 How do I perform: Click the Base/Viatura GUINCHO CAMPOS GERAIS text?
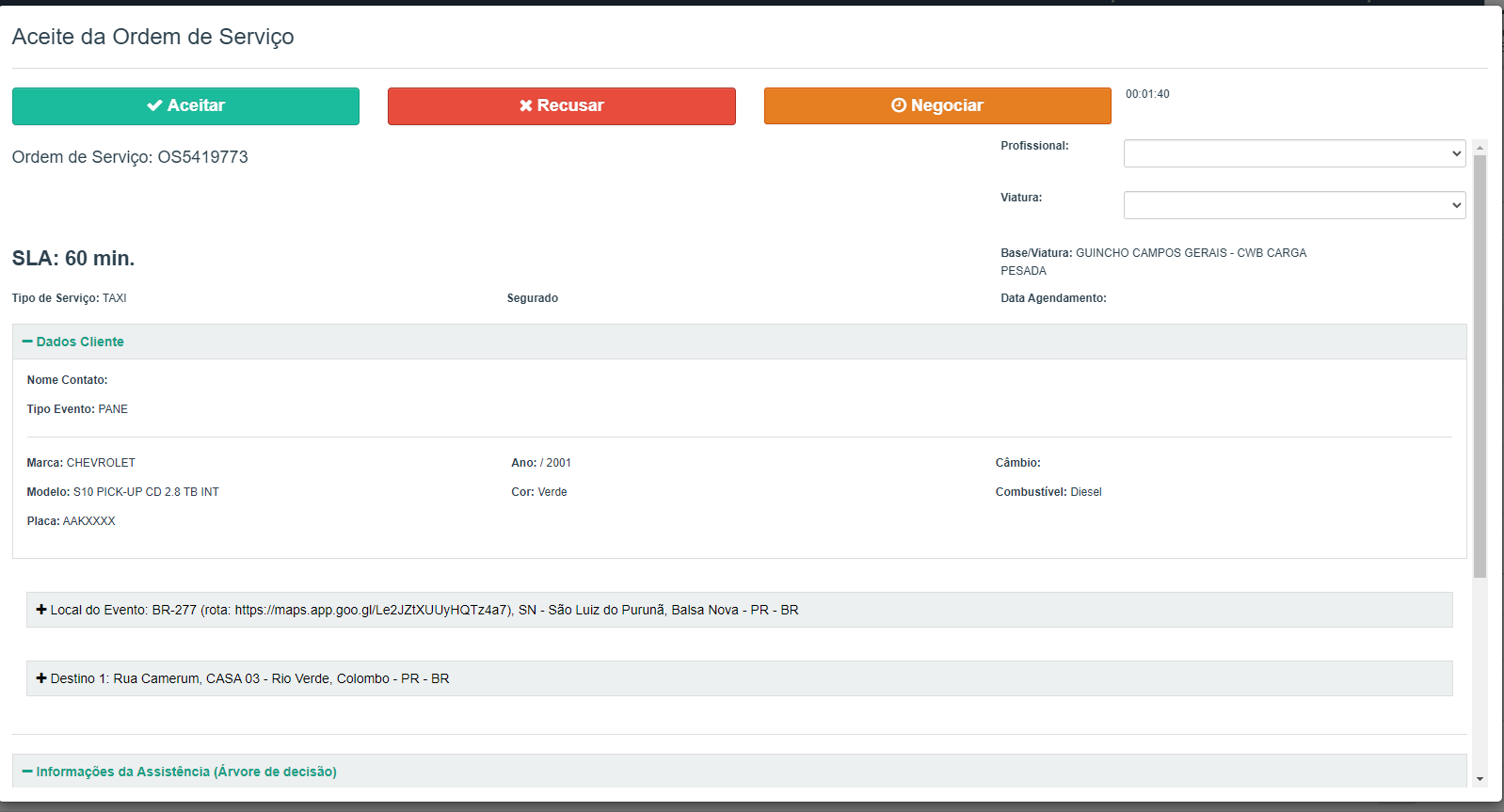[1154, 262]
